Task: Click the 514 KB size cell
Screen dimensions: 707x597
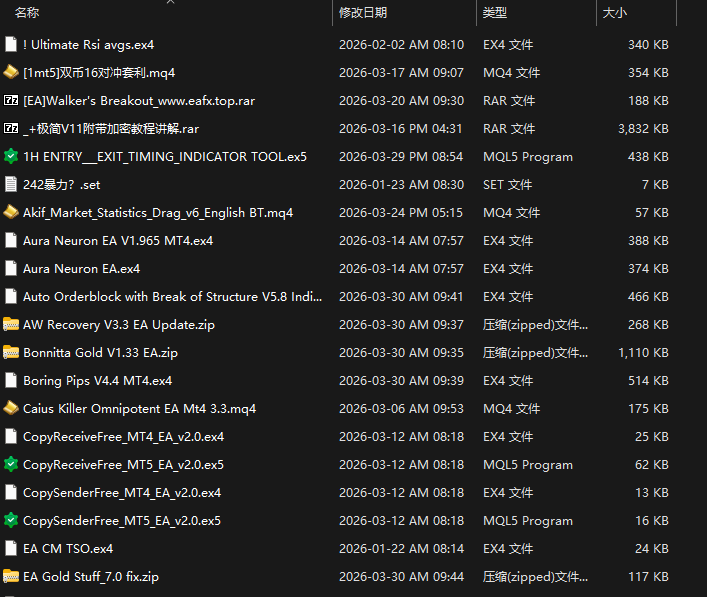Action: tap(648, 380)
